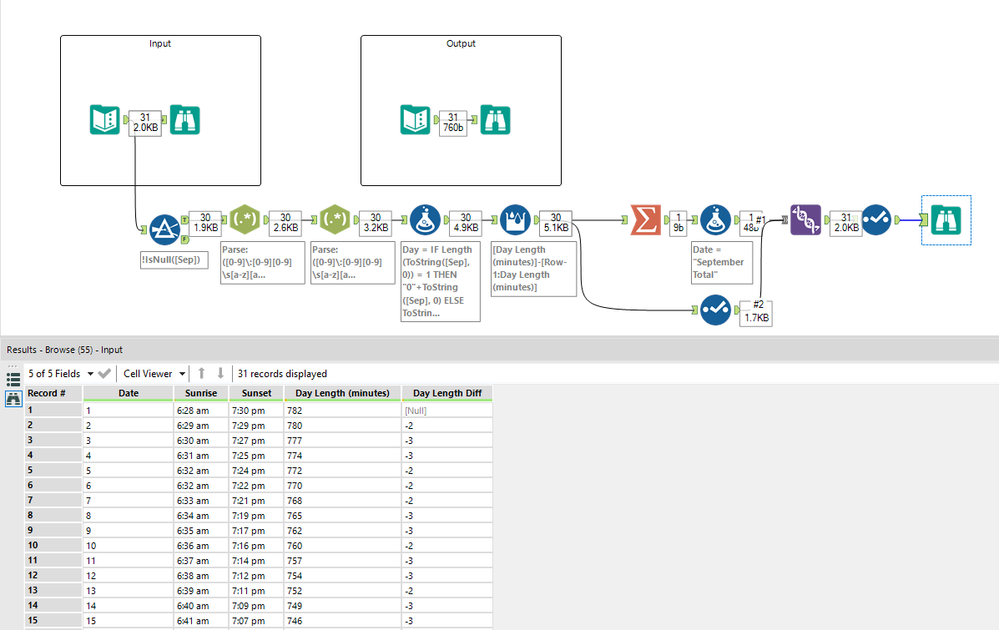Click the Browse binoculars in Output container
Viewport: 999px width, 630px height.
[495, 120]
